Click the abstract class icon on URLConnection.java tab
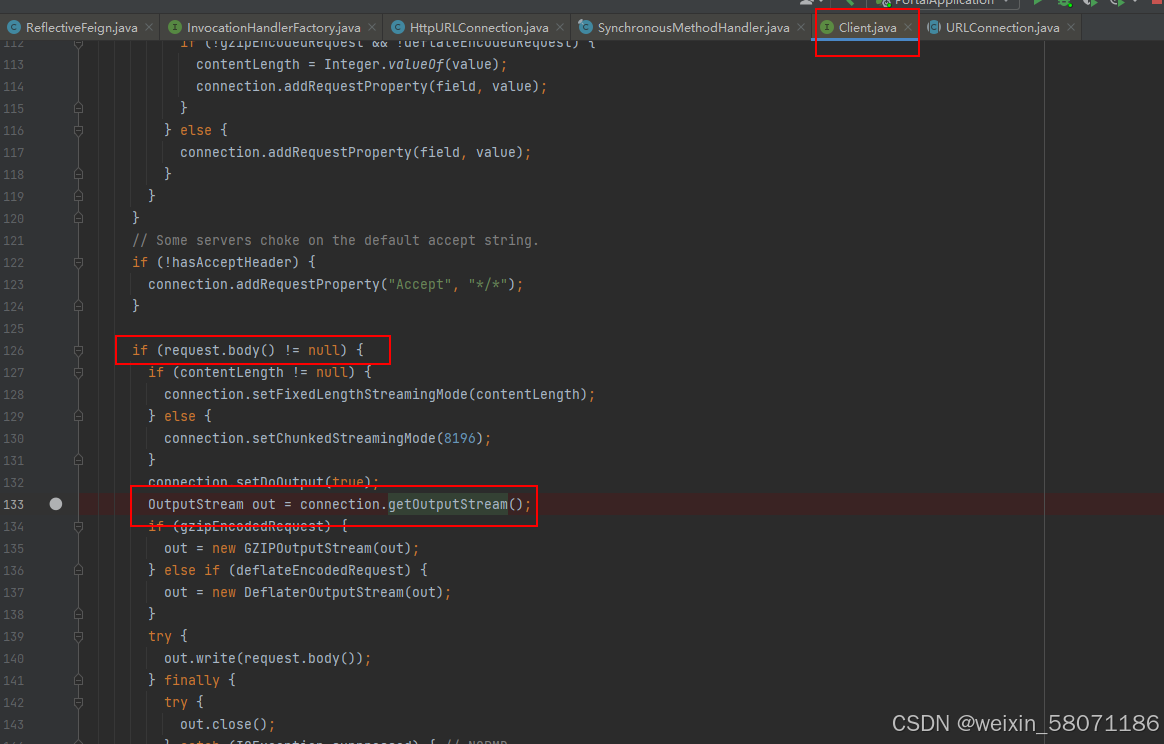1164x744 pixels. pyautogui.click(x=934, y=27)
